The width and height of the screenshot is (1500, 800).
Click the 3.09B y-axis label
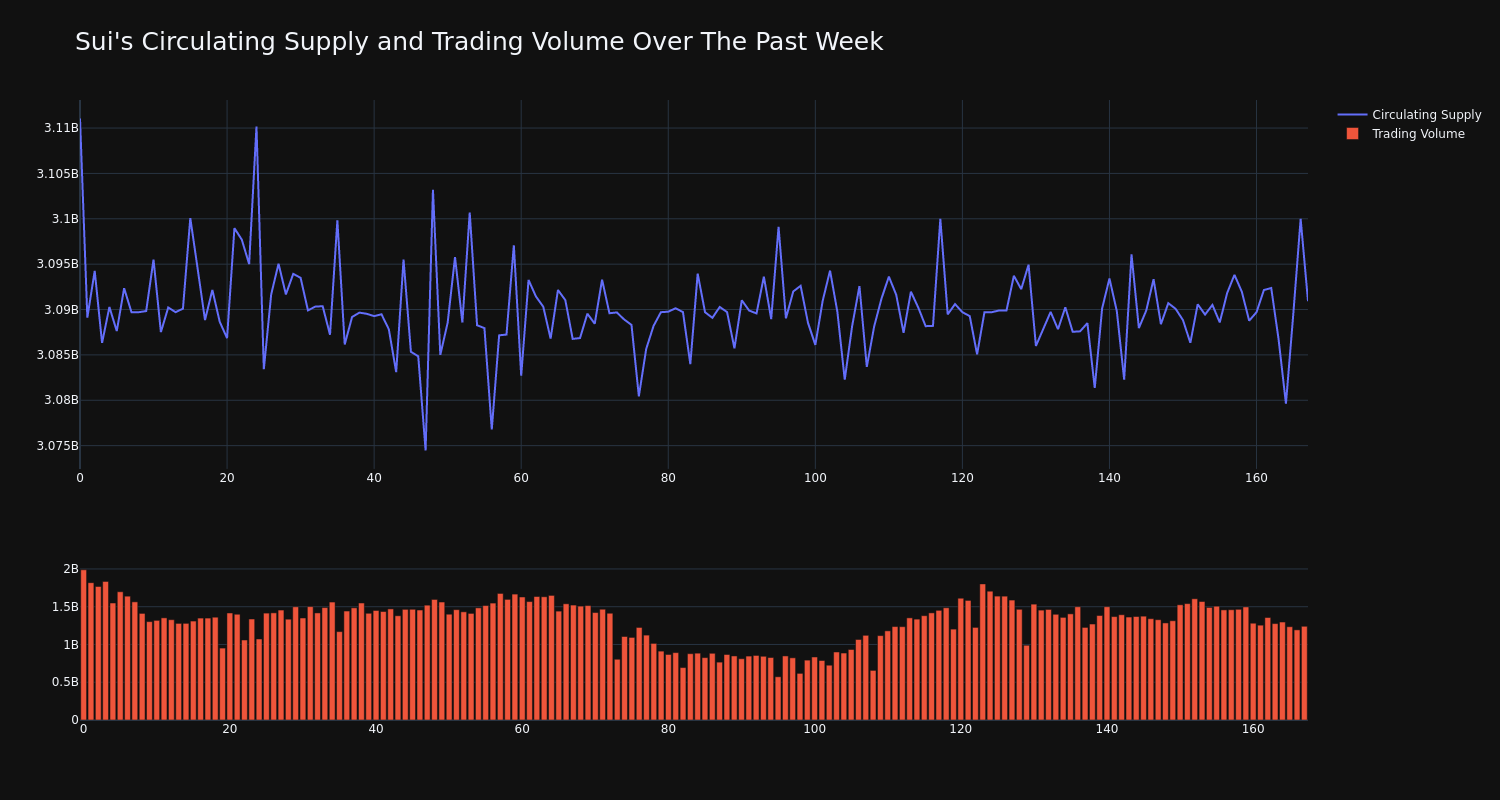coord(61,309)
